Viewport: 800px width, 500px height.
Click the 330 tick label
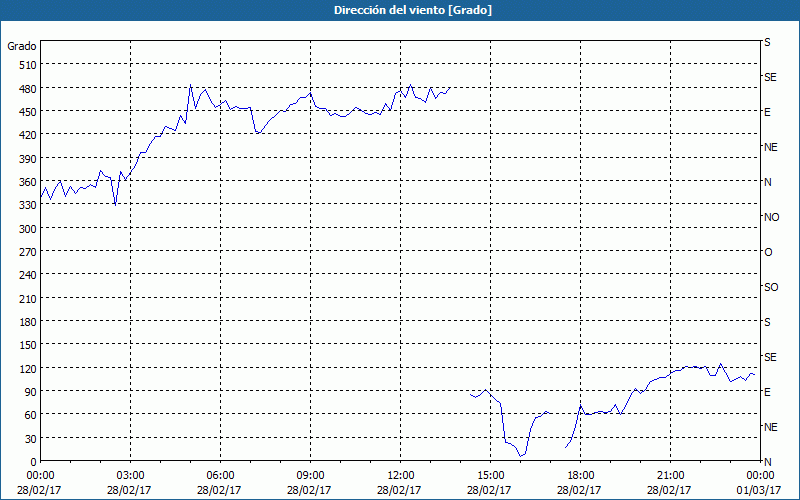[x=28, y=205]
